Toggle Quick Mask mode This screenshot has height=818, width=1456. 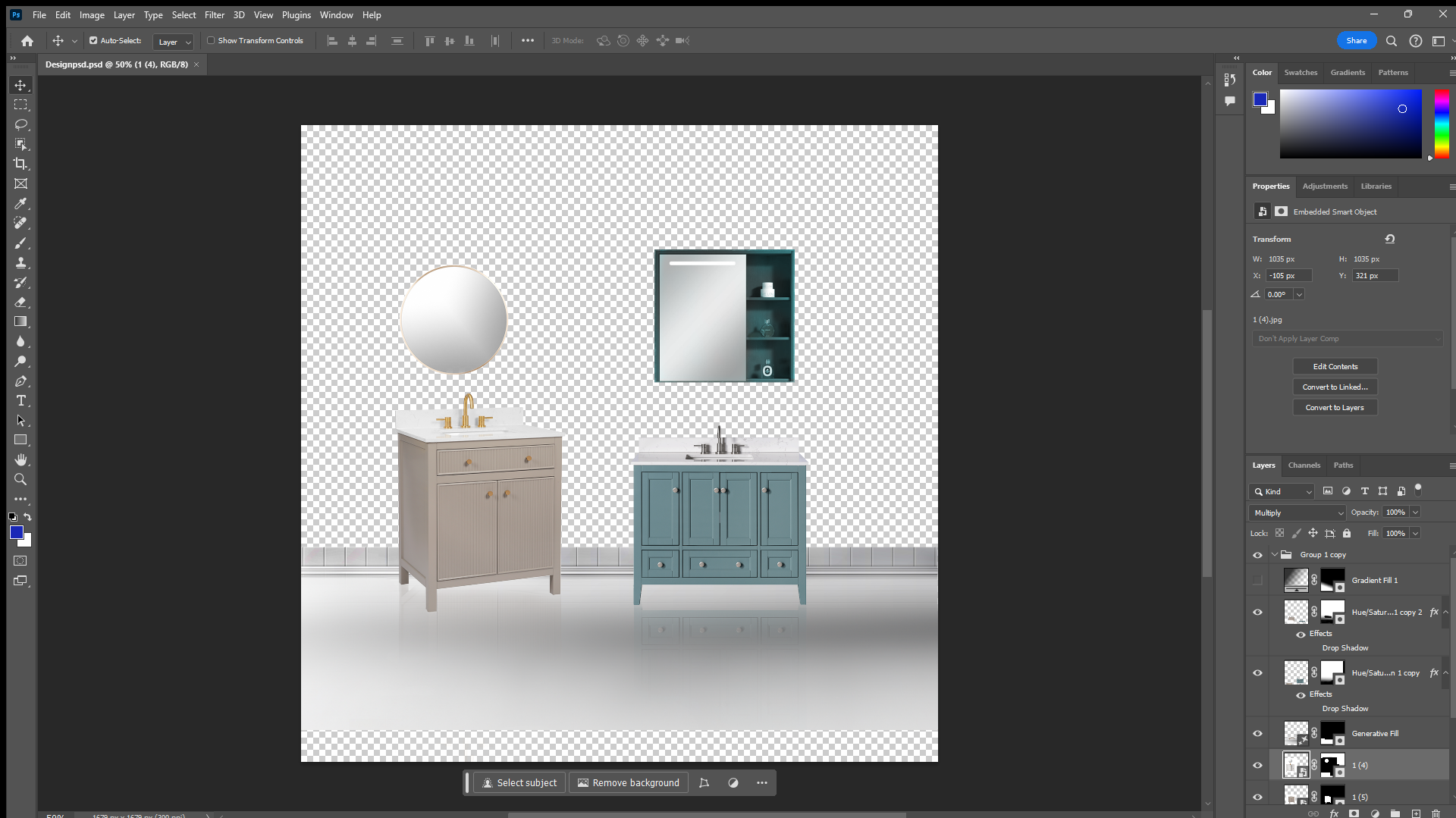[20, 561]
